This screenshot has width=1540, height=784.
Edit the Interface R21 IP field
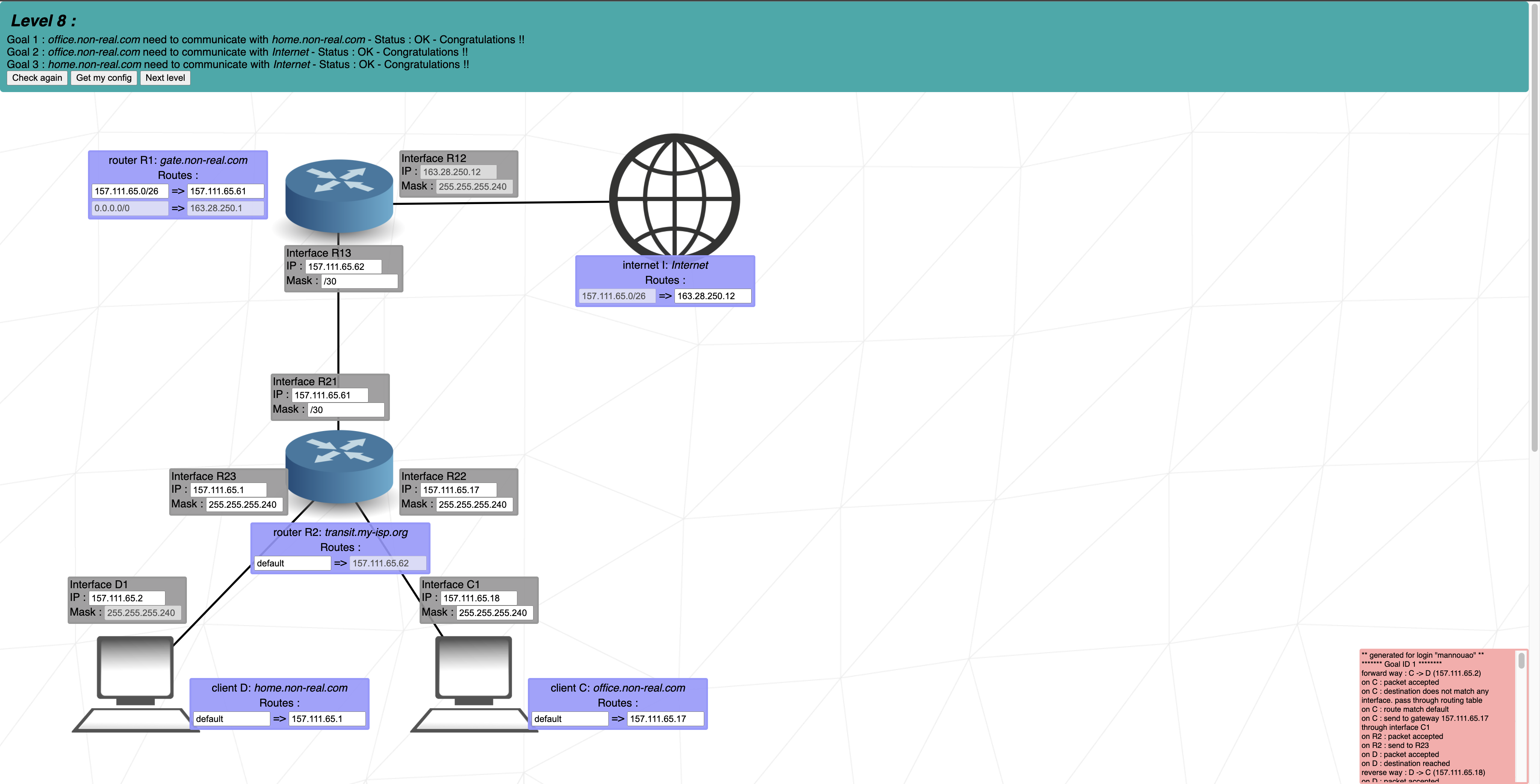tap(329, 395)
